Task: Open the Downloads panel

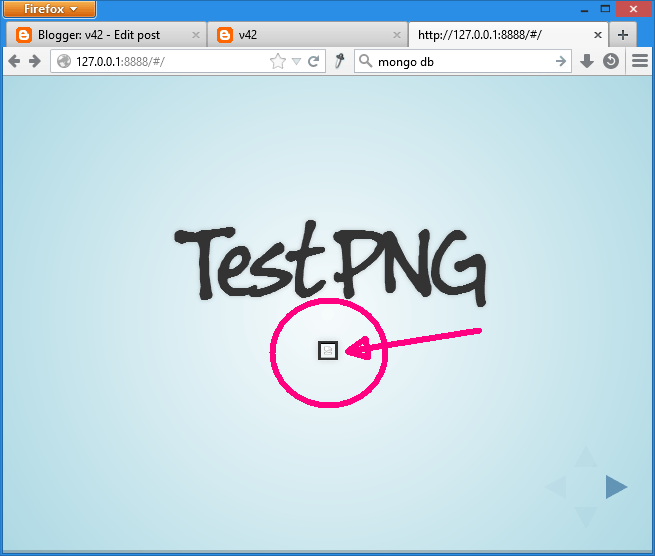Action: [x=588, y=62]
